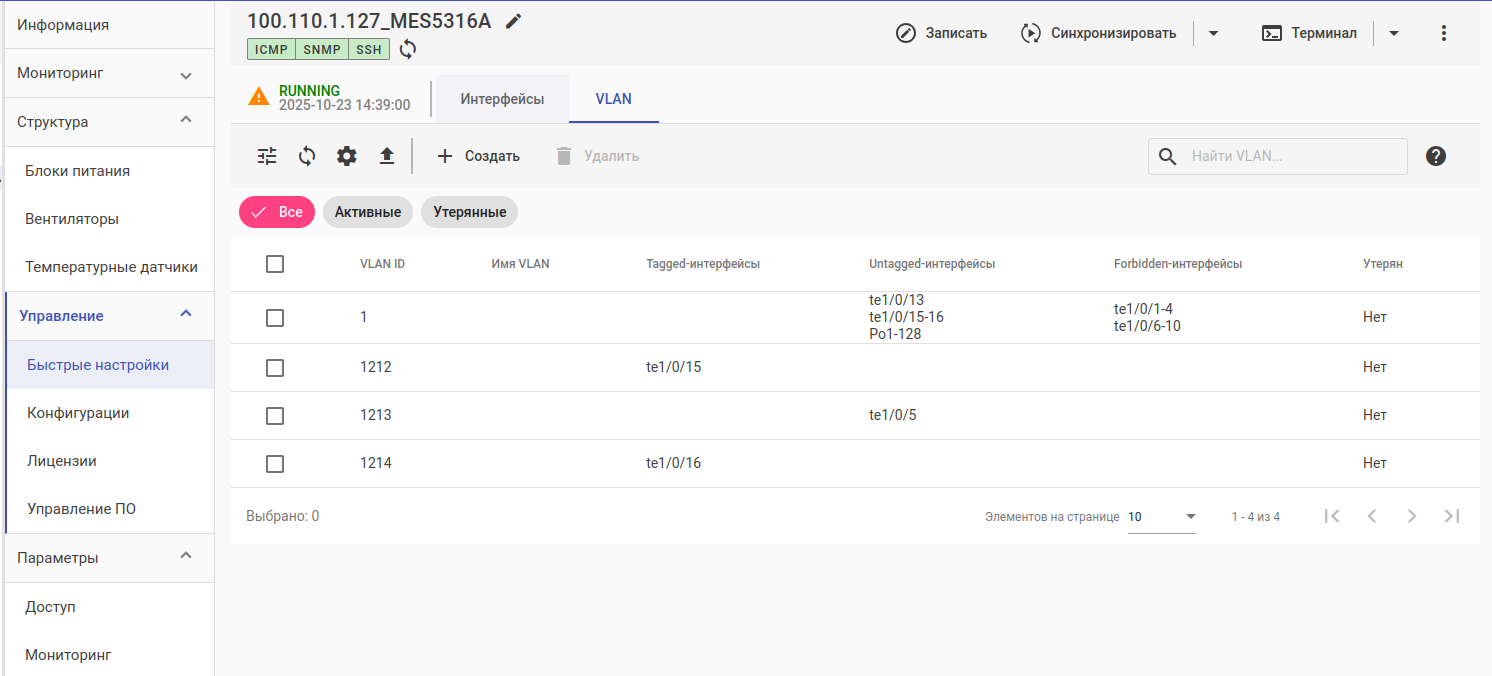1492x676 pixels.
Task: Click the Создать button
Action: pos(478,156)
